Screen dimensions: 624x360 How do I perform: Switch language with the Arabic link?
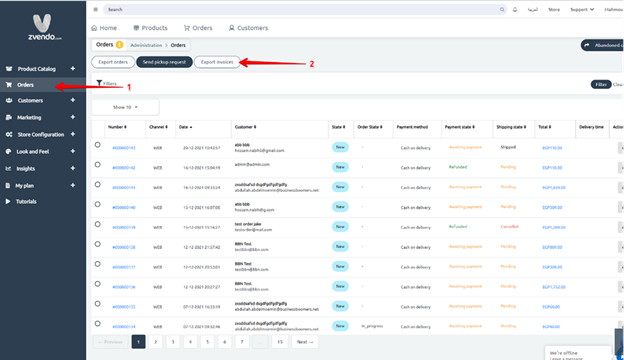pyautogui.click(x=533, y=10)
